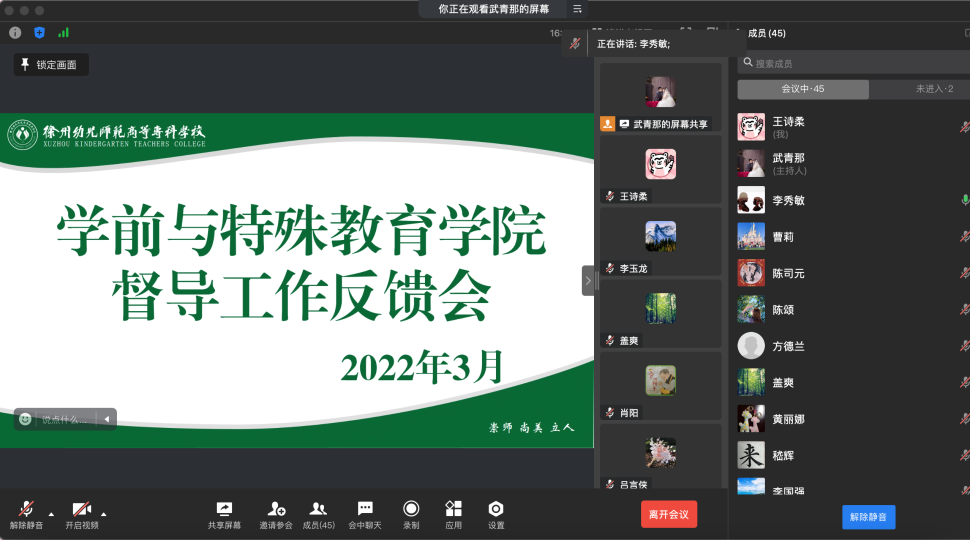Collapse the video thumbnail strip with the chevron

tap(588, 280)
